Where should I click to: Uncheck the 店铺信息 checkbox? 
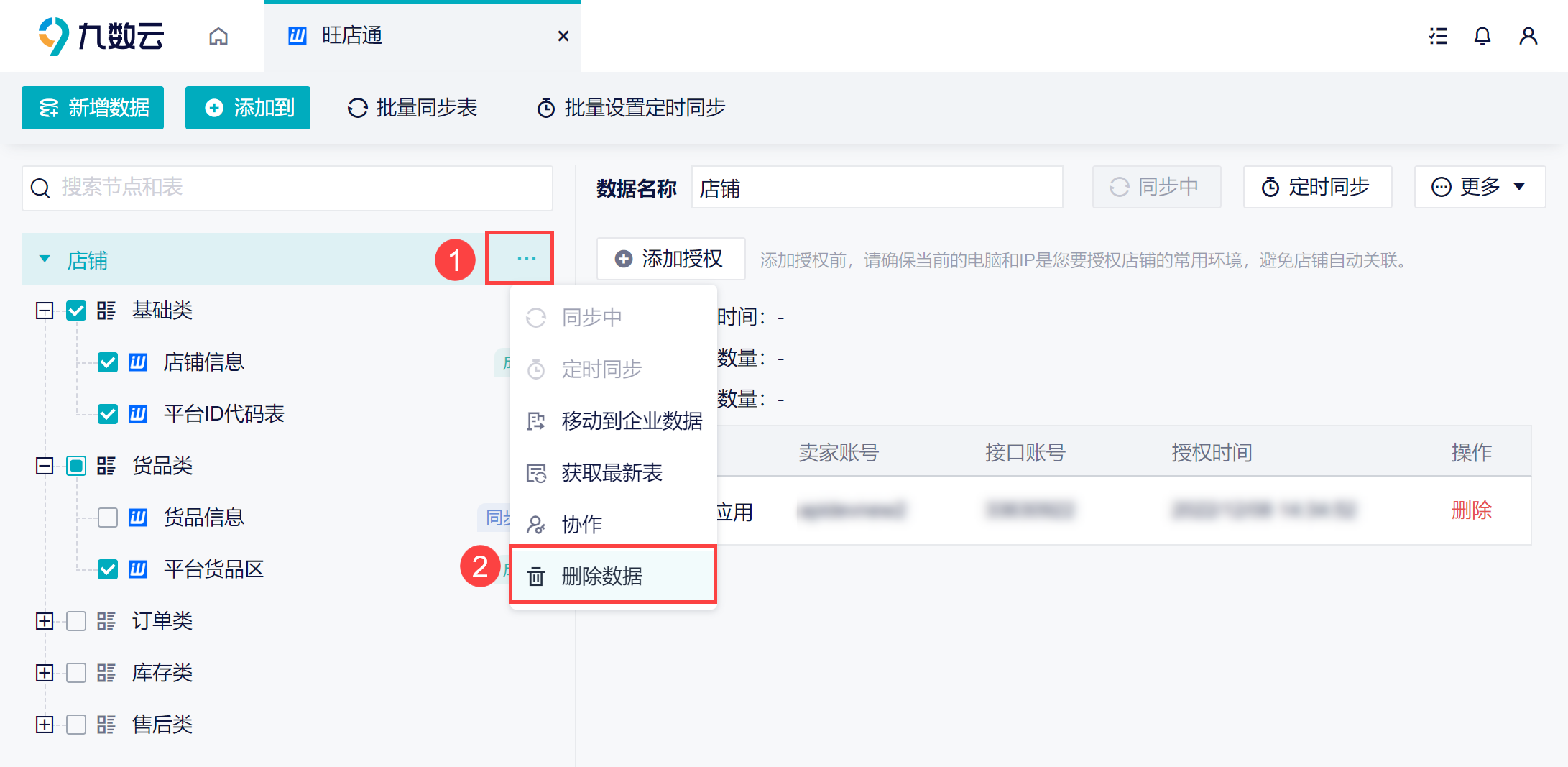pyautogui.click(x=108, y=362)
